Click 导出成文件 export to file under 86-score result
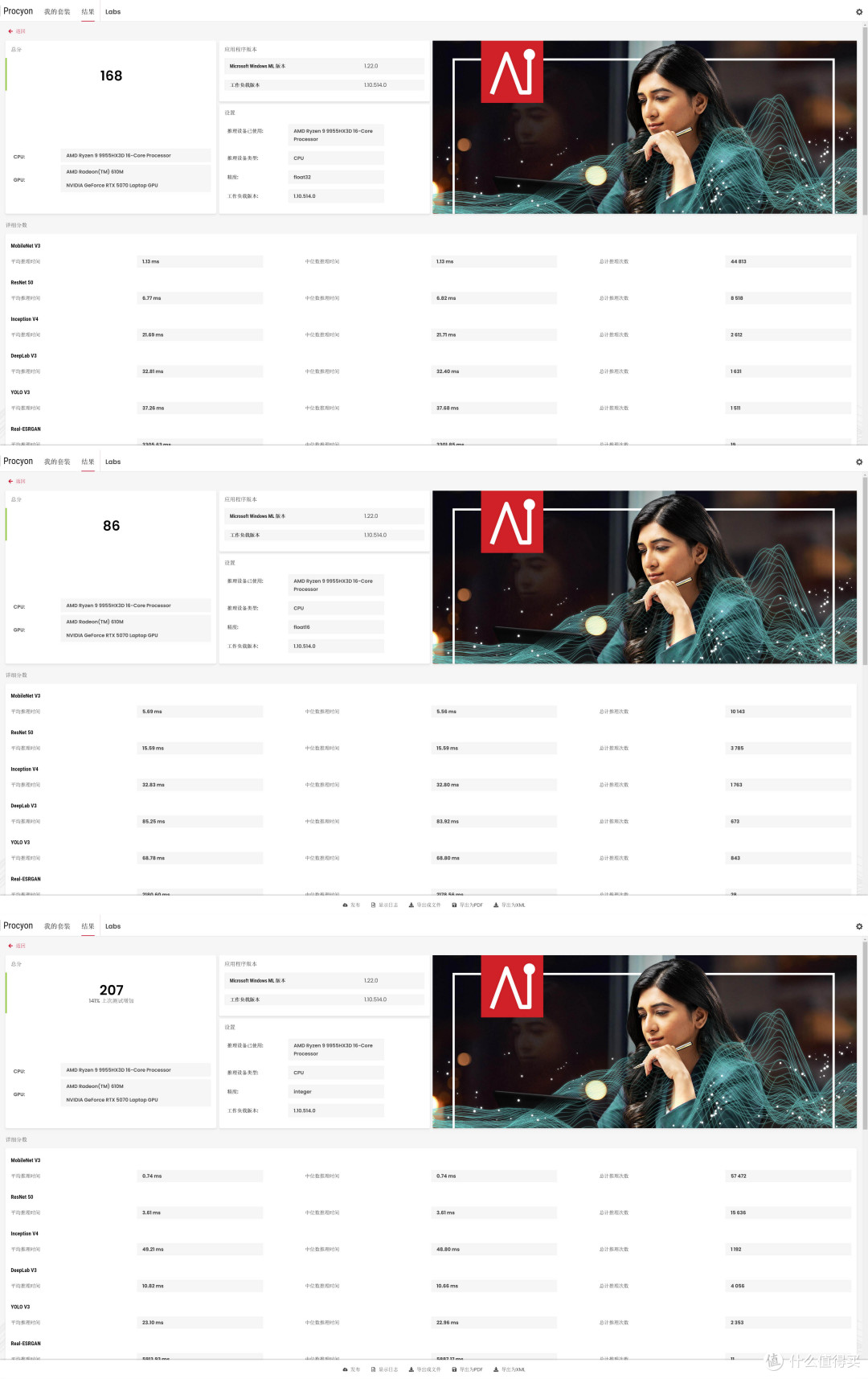Image resolution: width=868 pixels, height=1379 pixels. [x=424, y=905]
